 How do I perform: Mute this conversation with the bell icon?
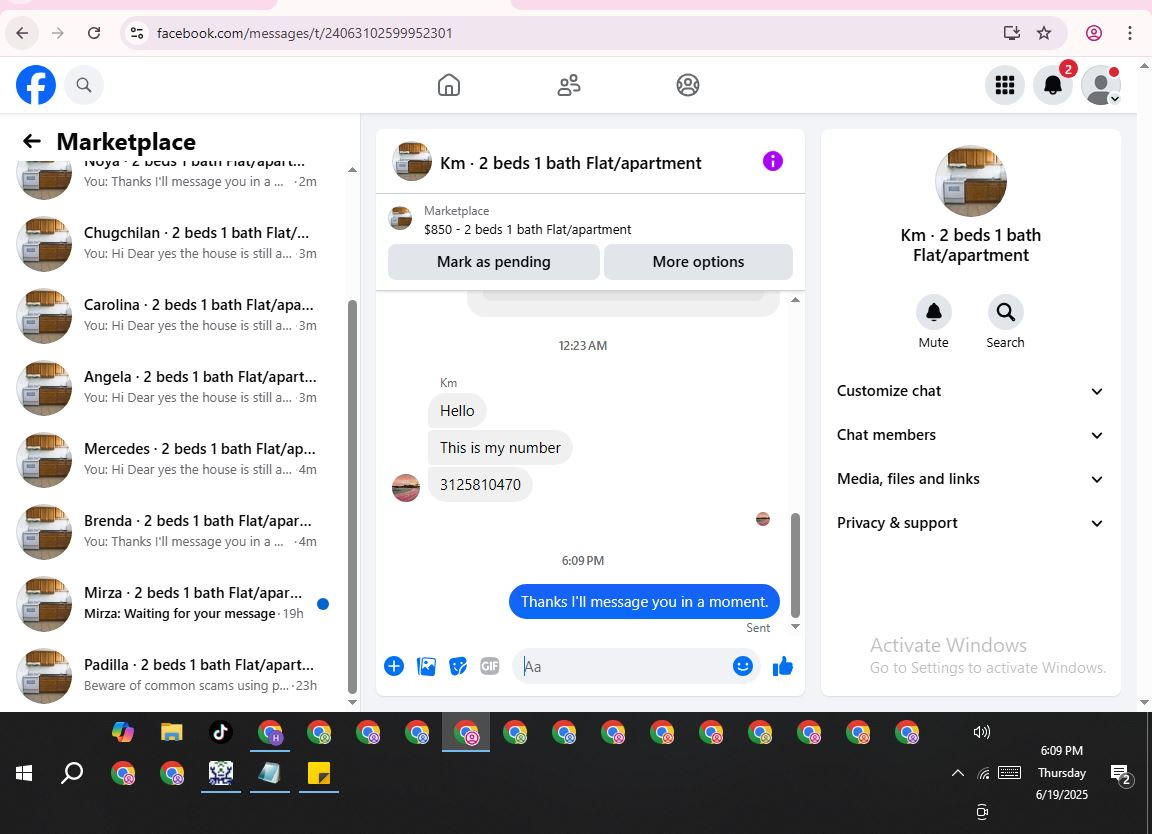tap(933, 312)
